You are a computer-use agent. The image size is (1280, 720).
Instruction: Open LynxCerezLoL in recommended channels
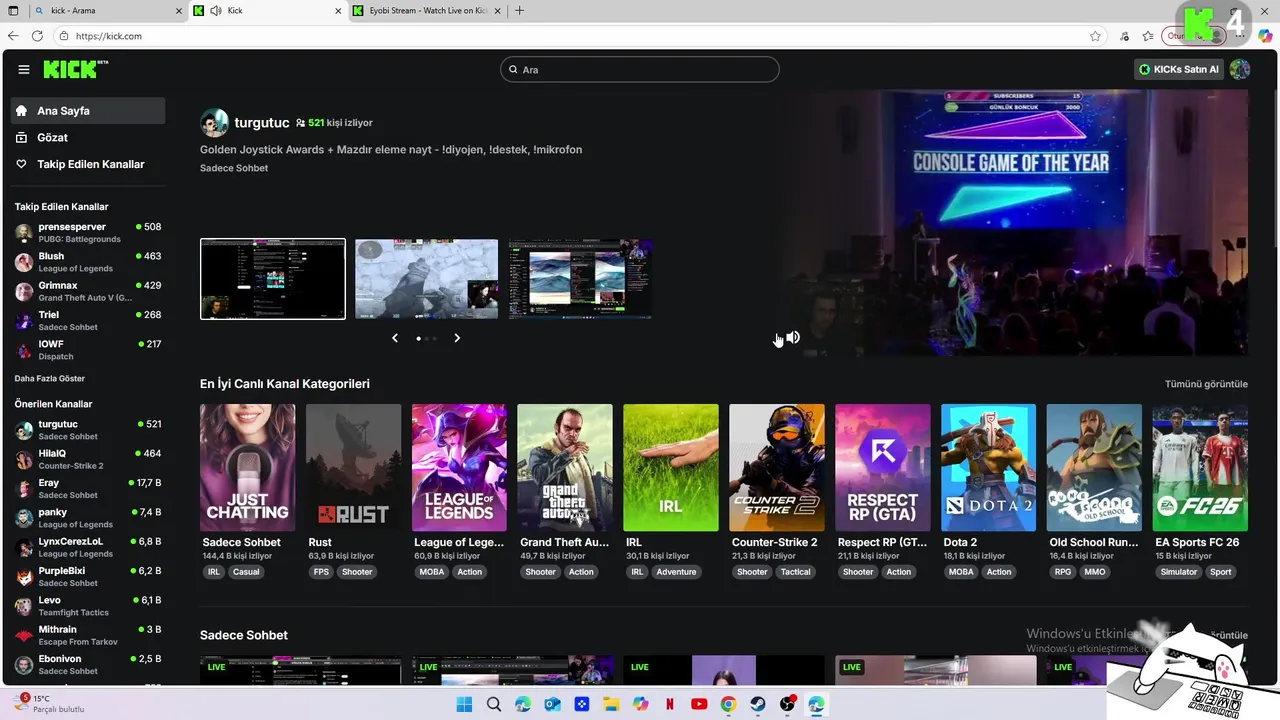tap(88, 547)
